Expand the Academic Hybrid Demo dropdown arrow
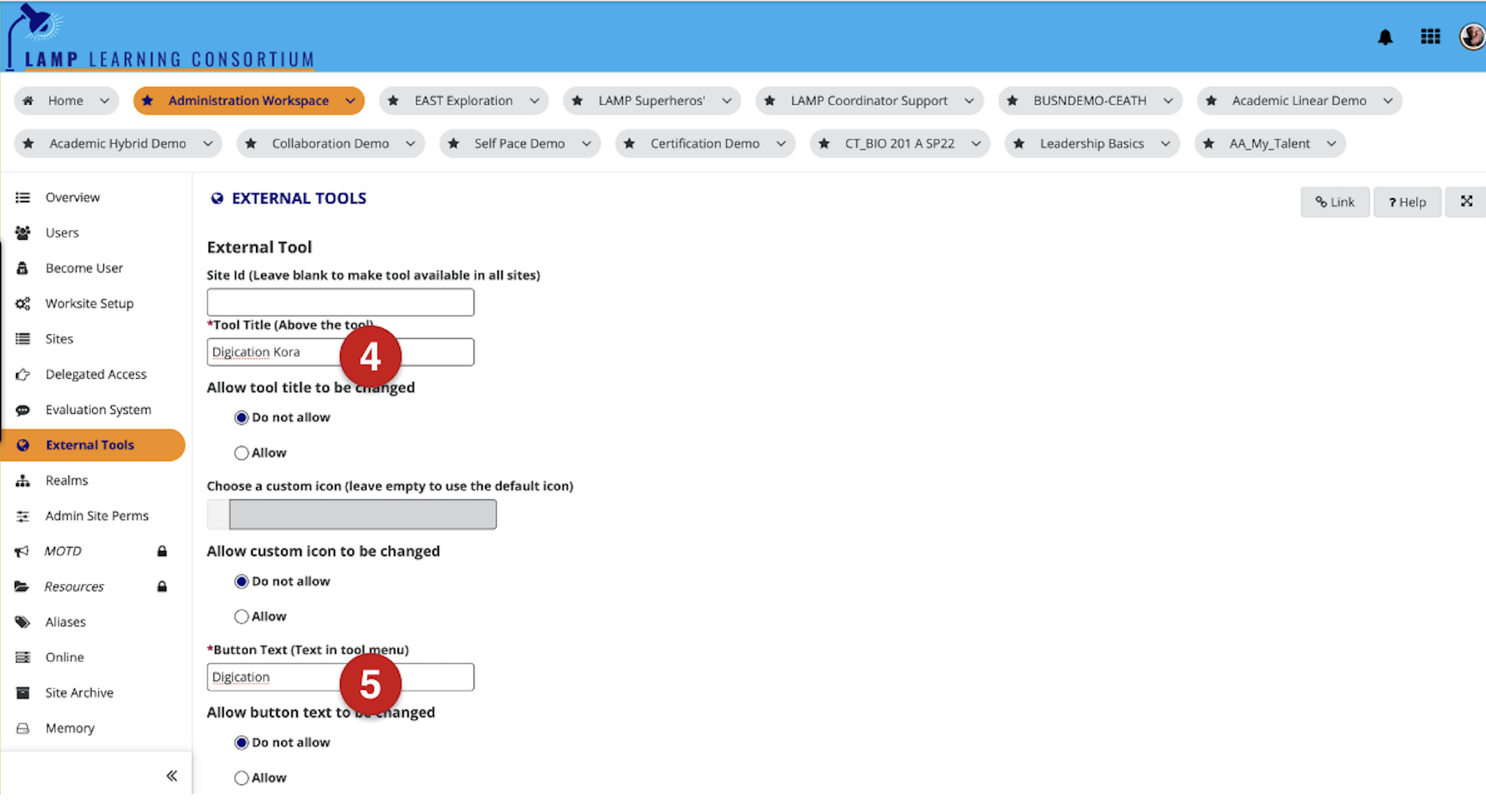Viewport: 1486px width, 812px height. (208, 144)
